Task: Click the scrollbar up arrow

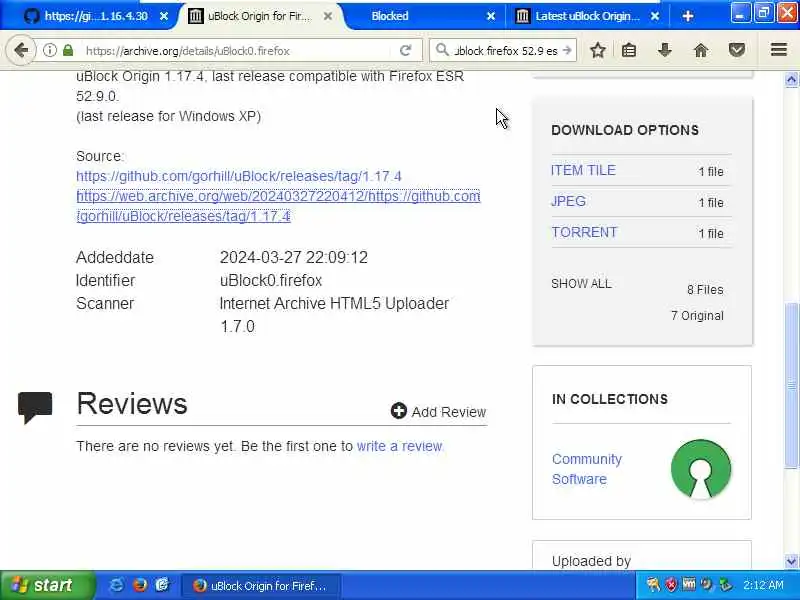Action: (791, 80)
